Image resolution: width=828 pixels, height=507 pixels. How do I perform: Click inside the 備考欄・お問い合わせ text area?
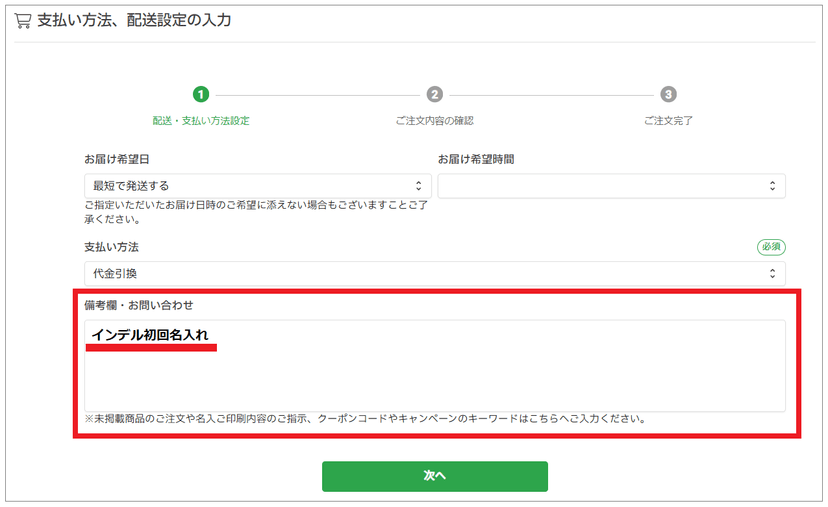435,365
